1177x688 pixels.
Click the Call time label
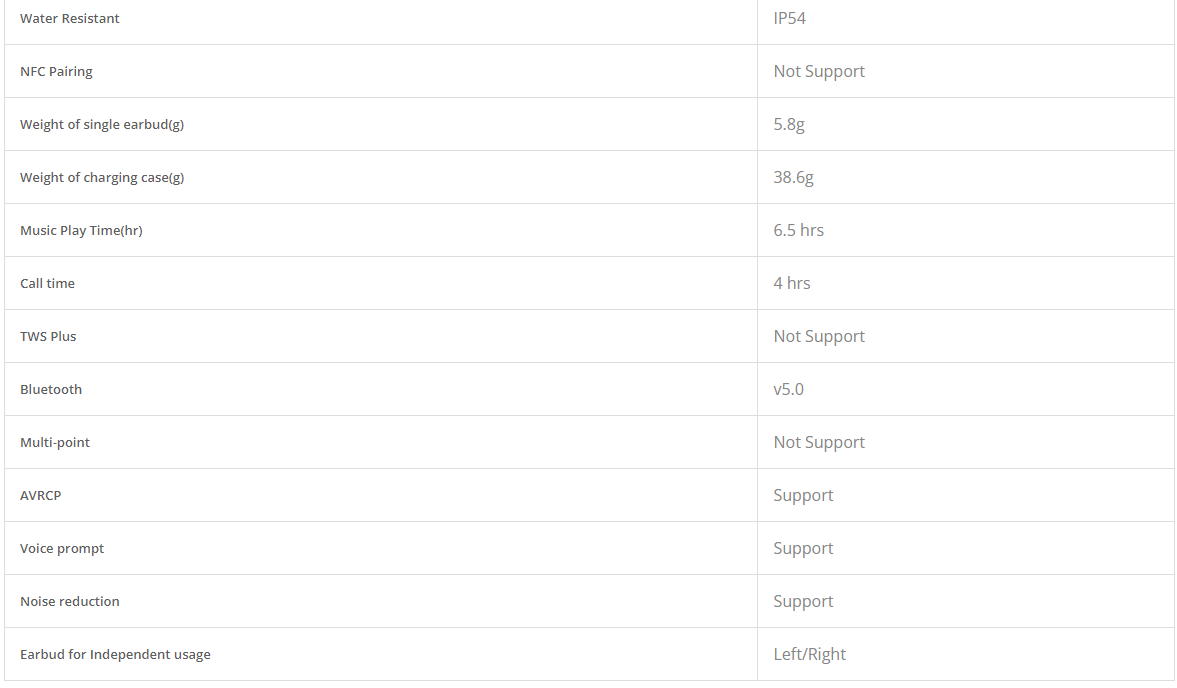[x=47, y=284]
